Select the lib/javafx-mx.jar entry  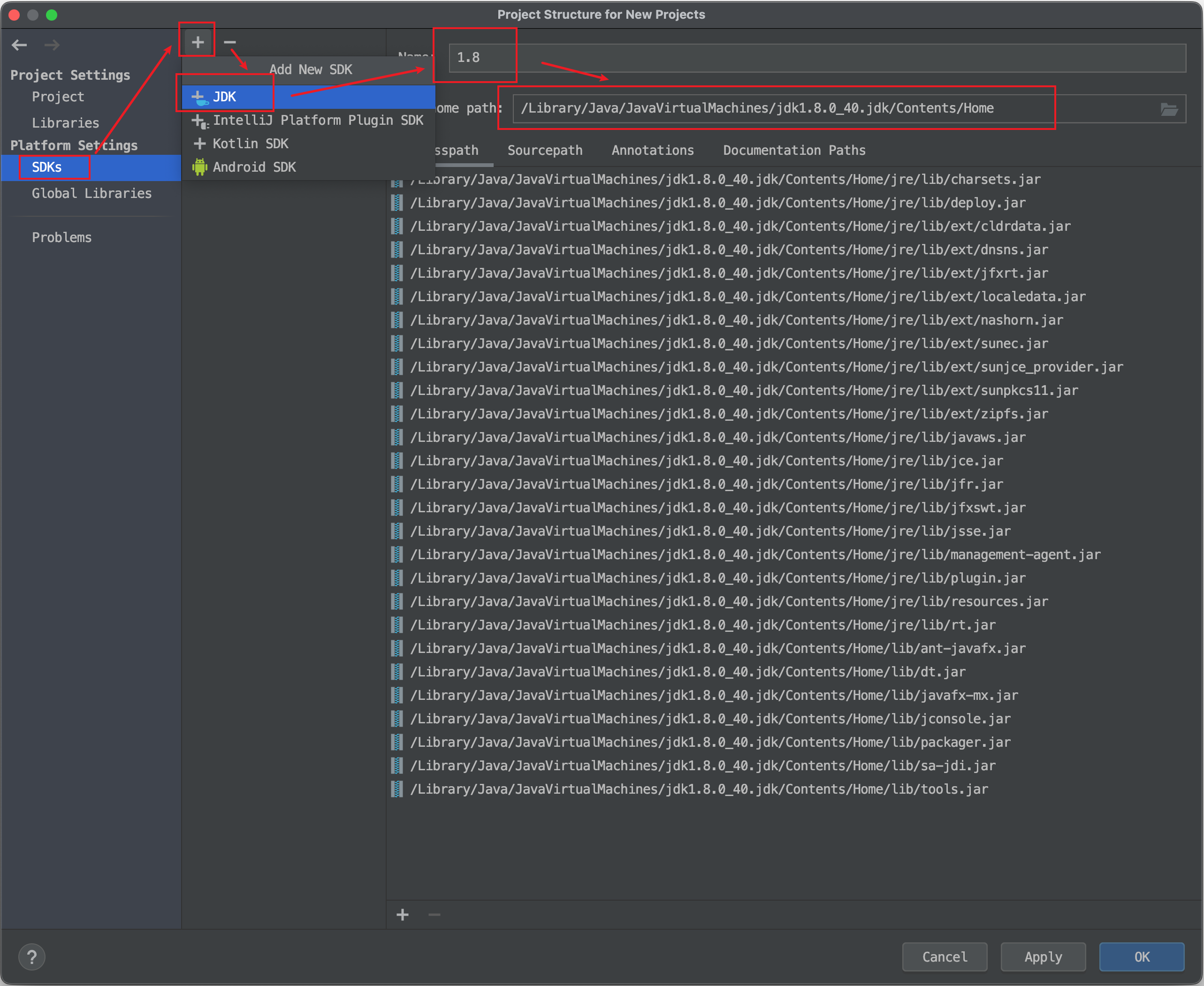point(794,695)
